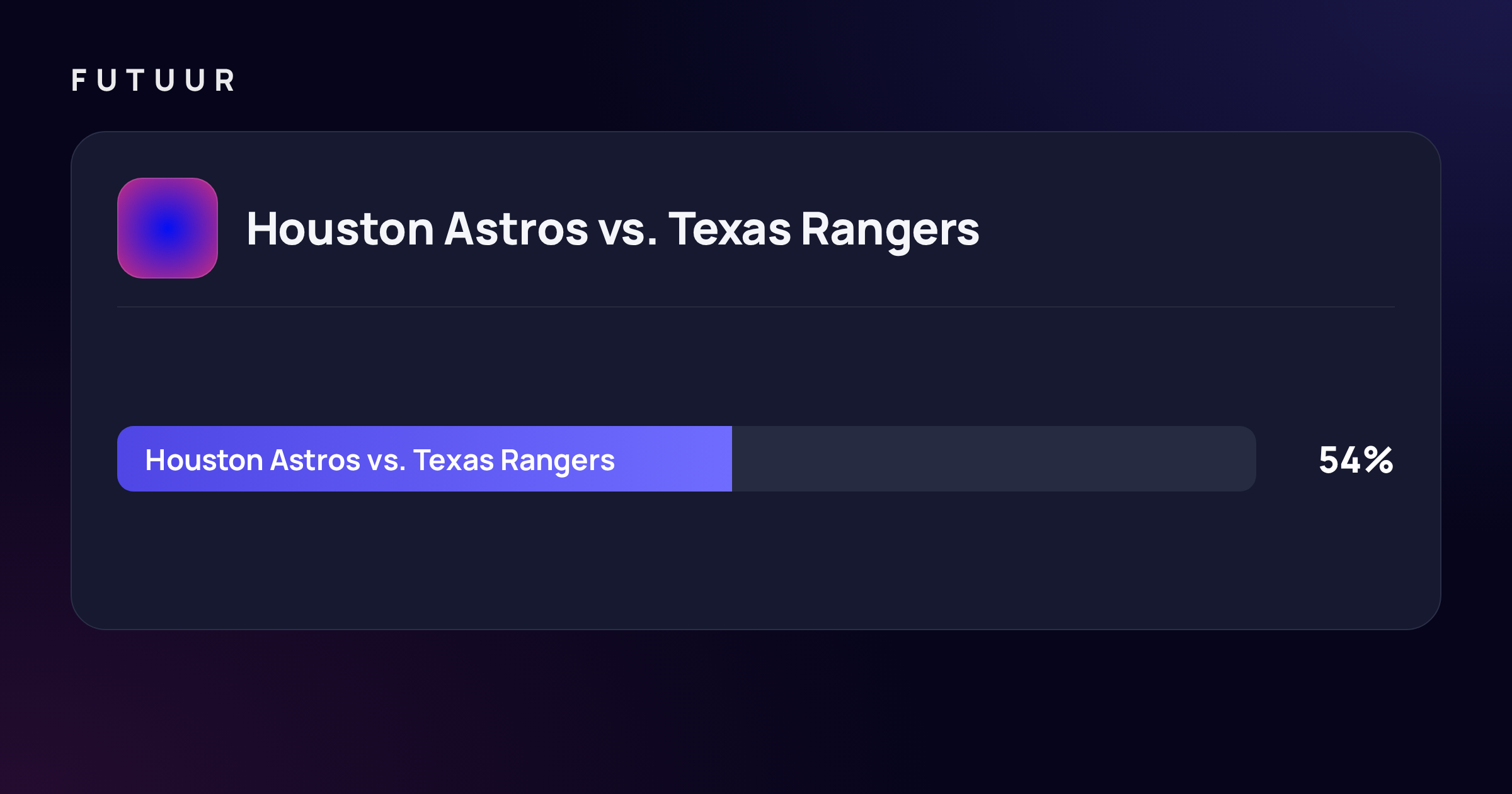Open the Houston Astros vs. Texas Rangers heading
This screenshot has width=1512, height=794.
click(612, 229)
